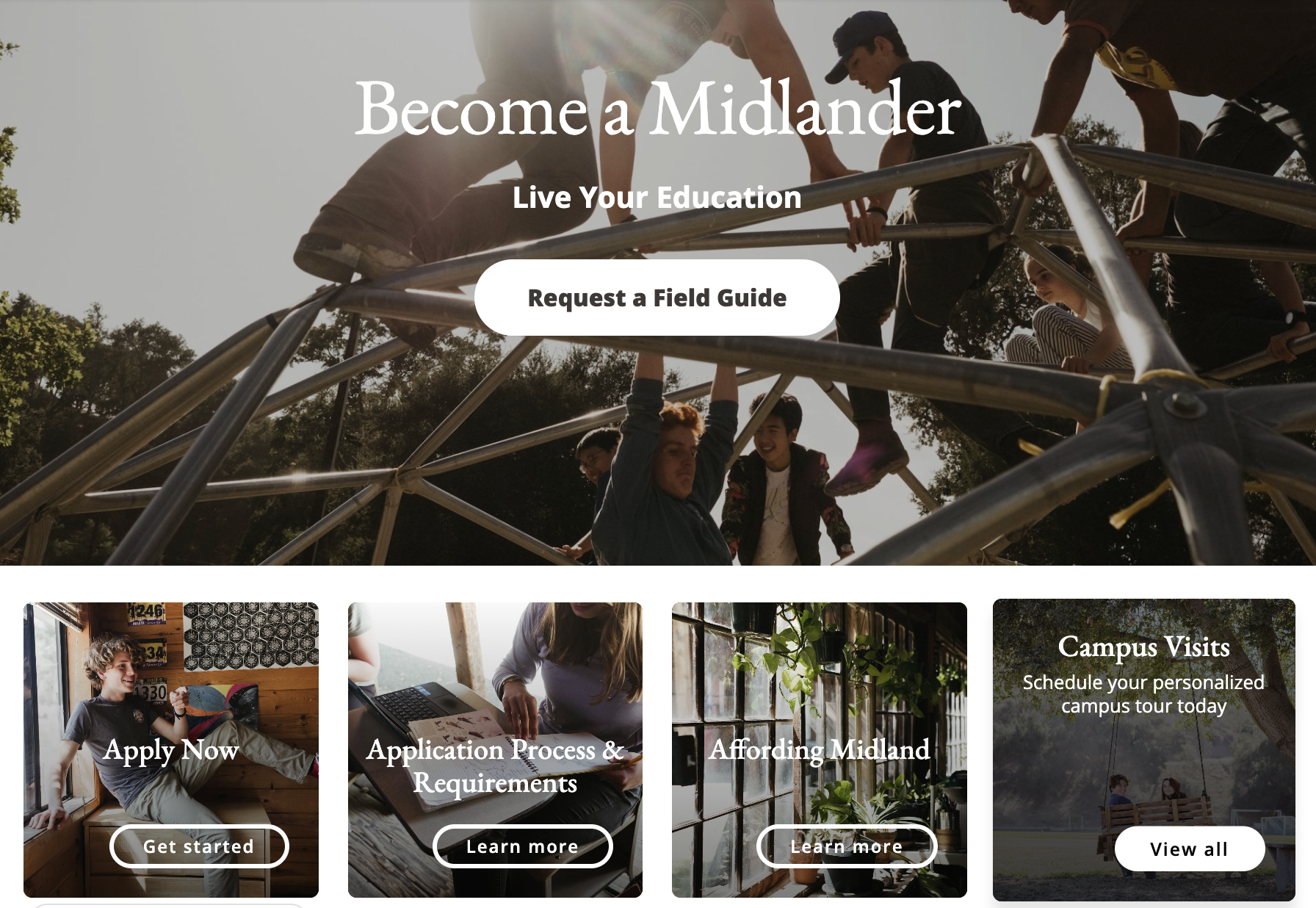Click the Campus Visits card heading

(x=1143, y=646)
